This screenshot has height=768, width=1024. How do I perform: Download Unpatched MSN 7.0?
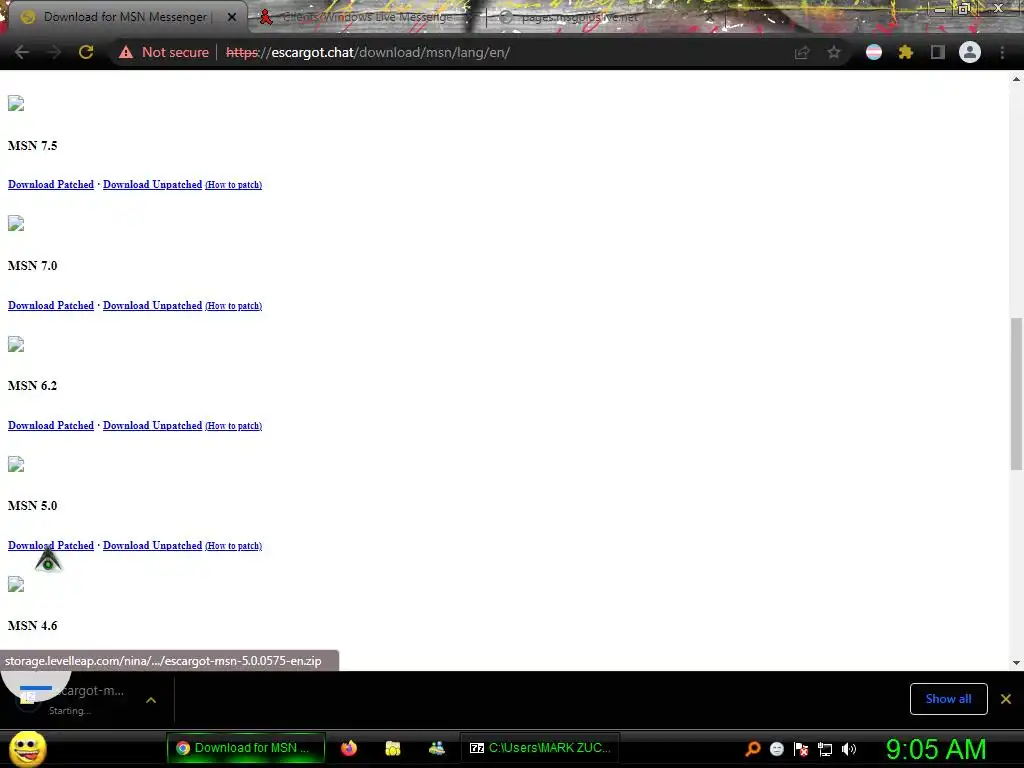(x=152, y=306)
